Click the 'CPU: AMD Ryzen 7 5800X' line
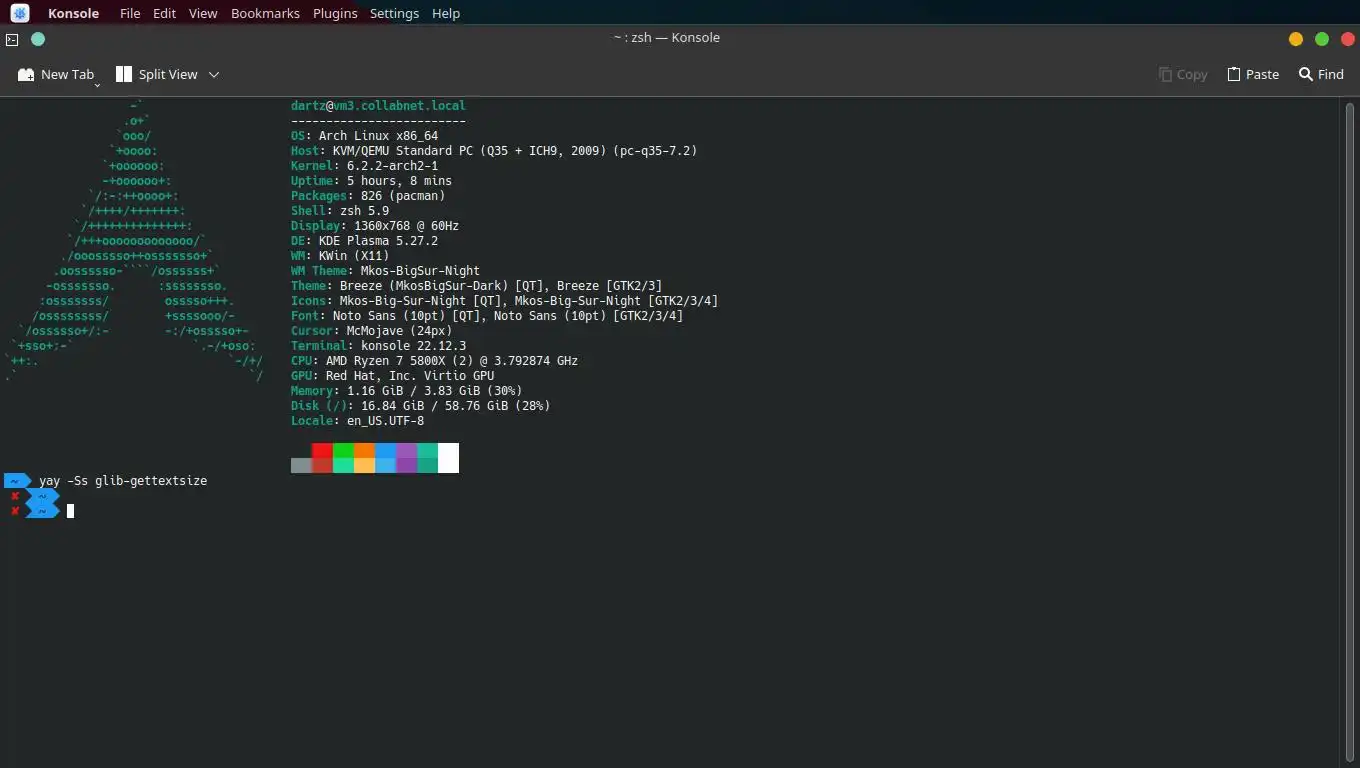 [434, 361]
